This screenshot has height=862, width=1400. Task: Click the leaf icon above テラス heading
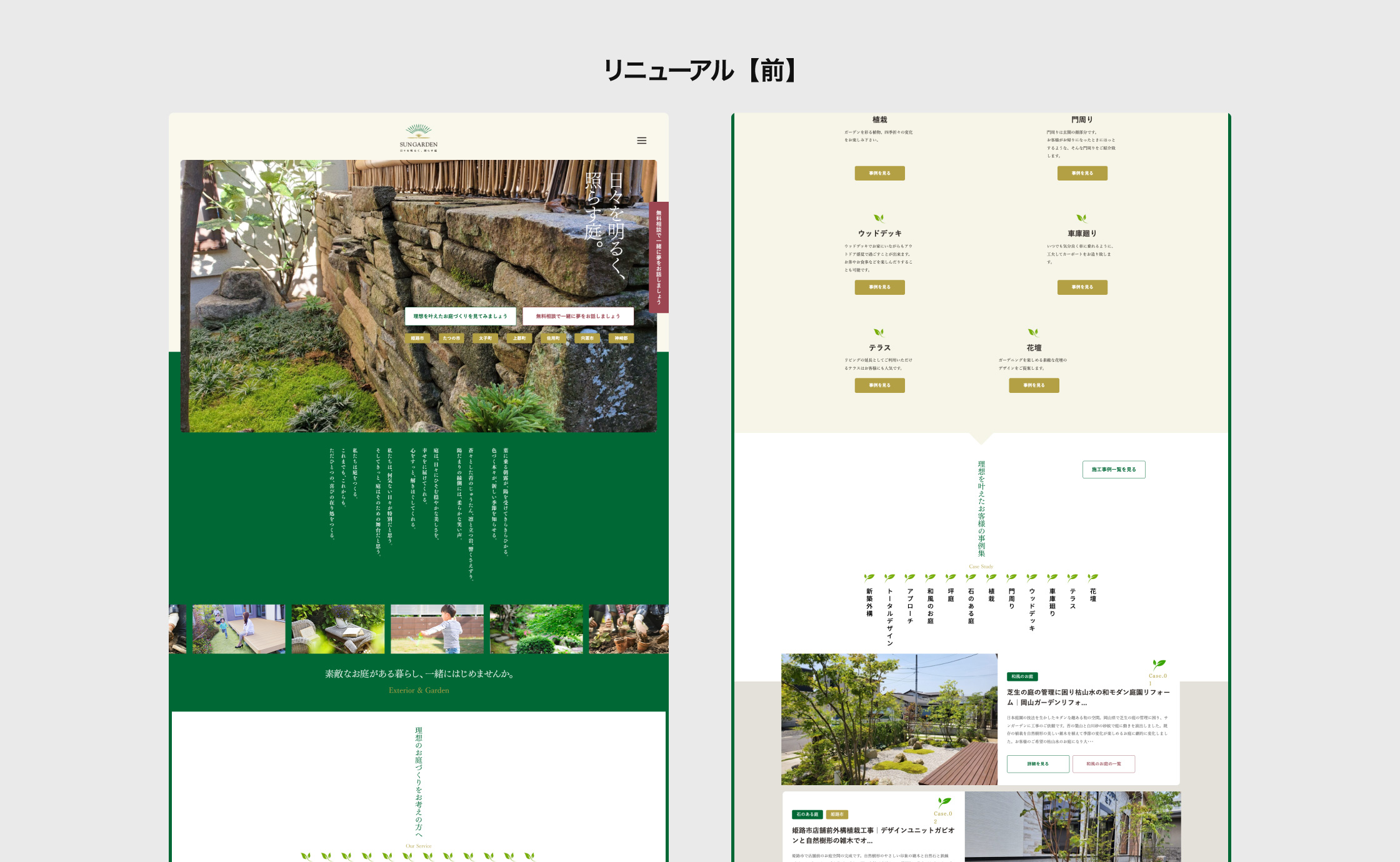[x=879, y=333]
